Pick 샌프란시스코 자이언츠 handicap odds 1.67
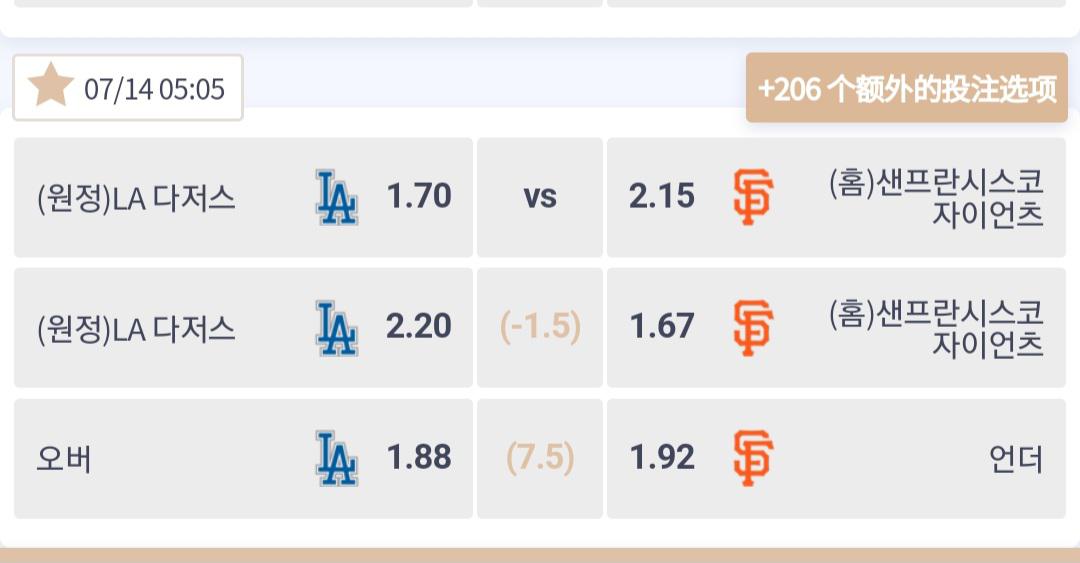 836,328
